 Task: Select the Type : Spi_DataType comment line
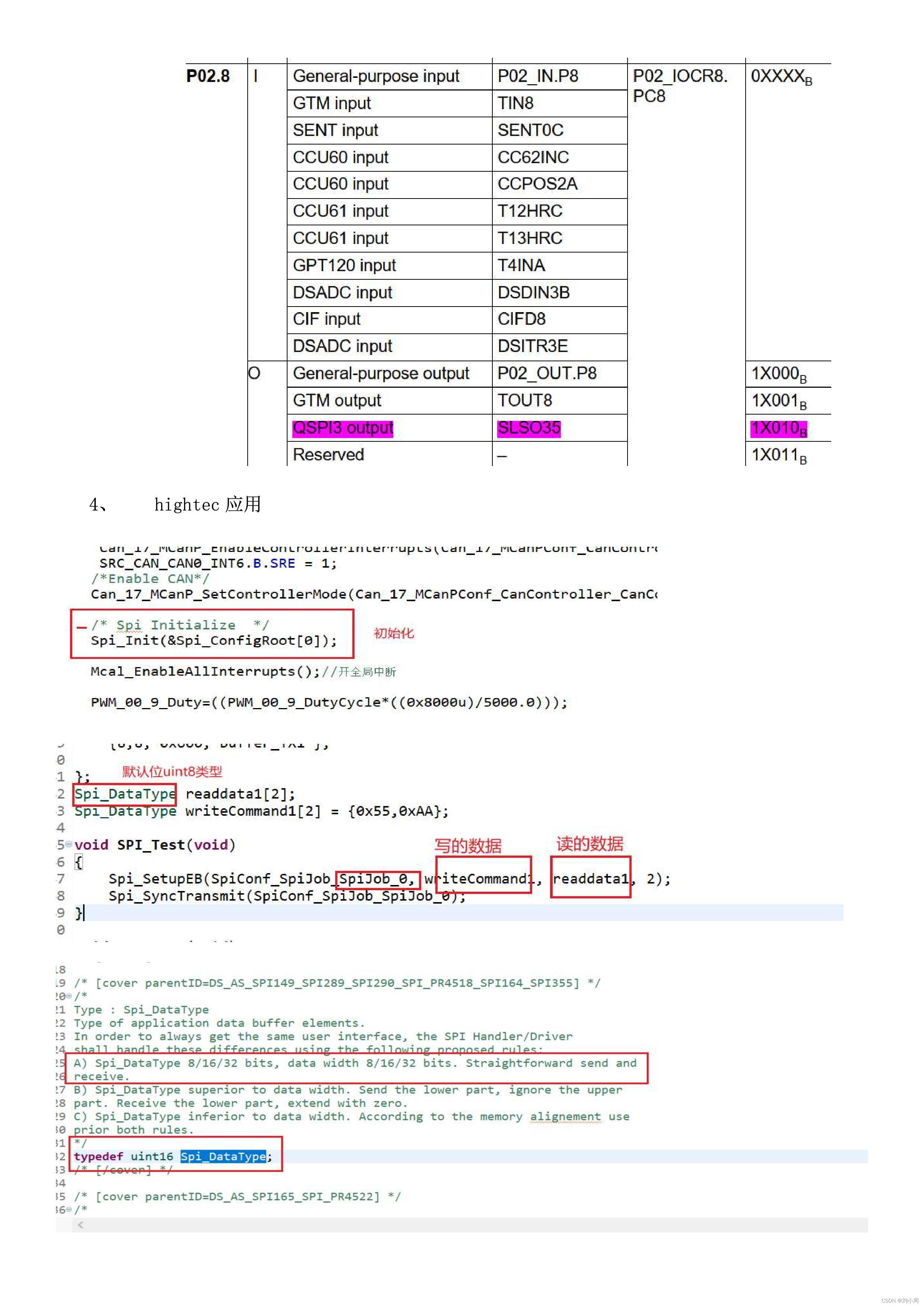[141, 1010]
